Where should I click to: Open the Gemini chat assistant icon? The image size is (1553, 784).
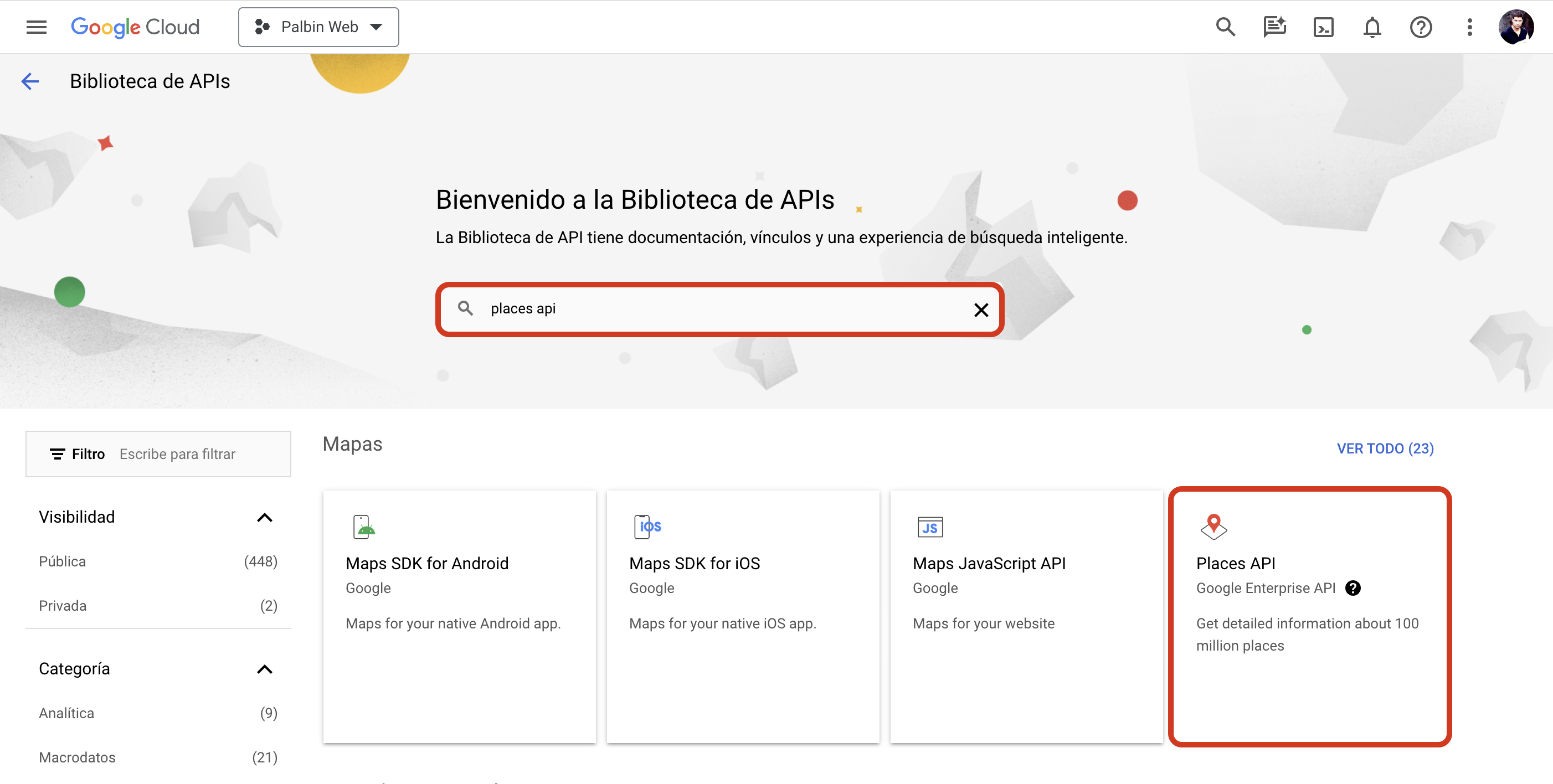[x=1274, y=27]
